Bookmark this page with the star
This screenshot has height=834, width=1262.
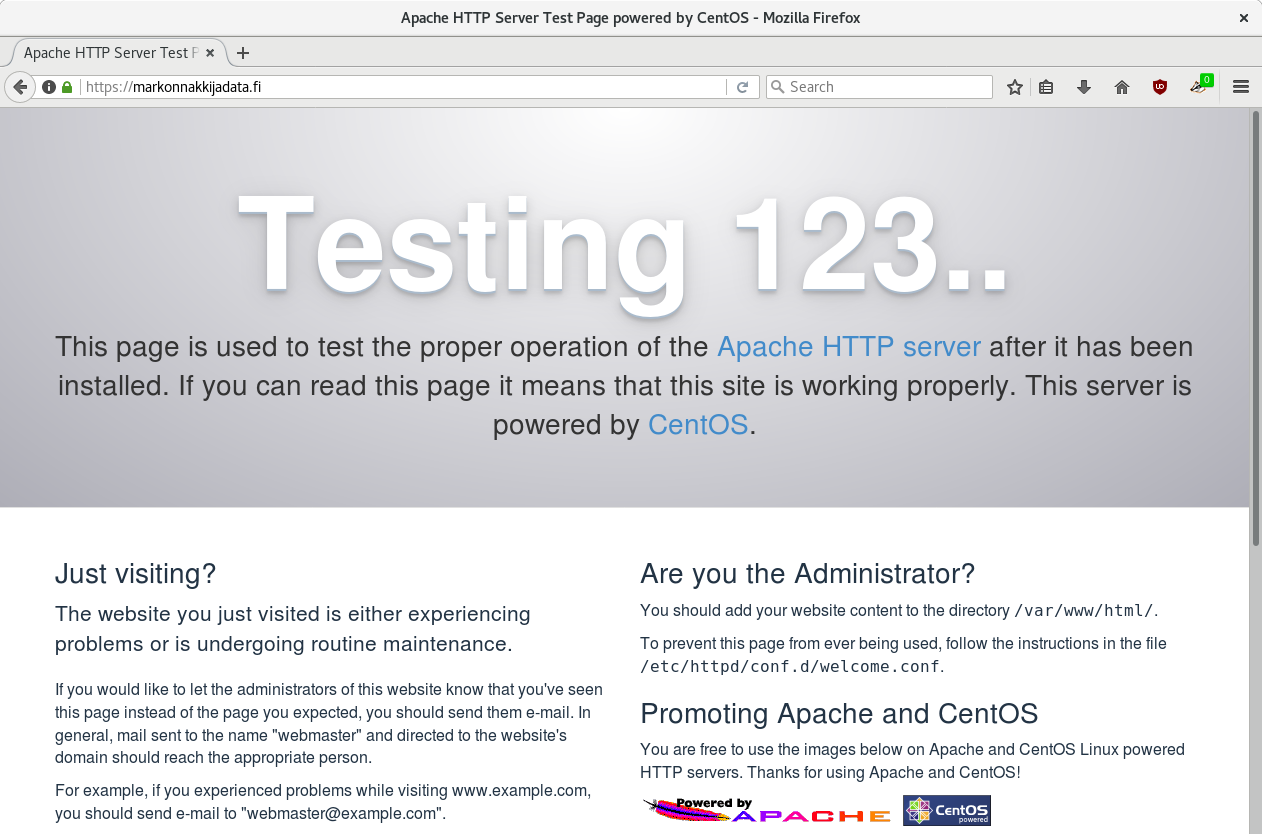(1015, 87)
